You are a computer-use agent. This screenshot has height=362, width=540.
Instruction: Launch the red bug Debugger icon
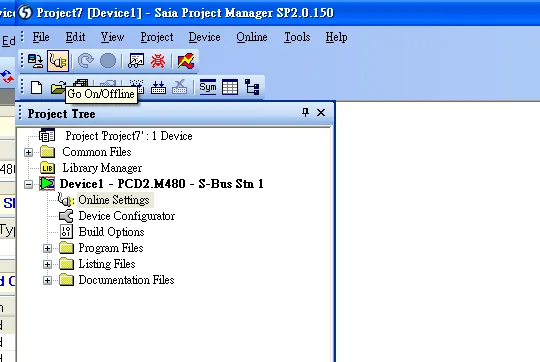tap(158, 61)
